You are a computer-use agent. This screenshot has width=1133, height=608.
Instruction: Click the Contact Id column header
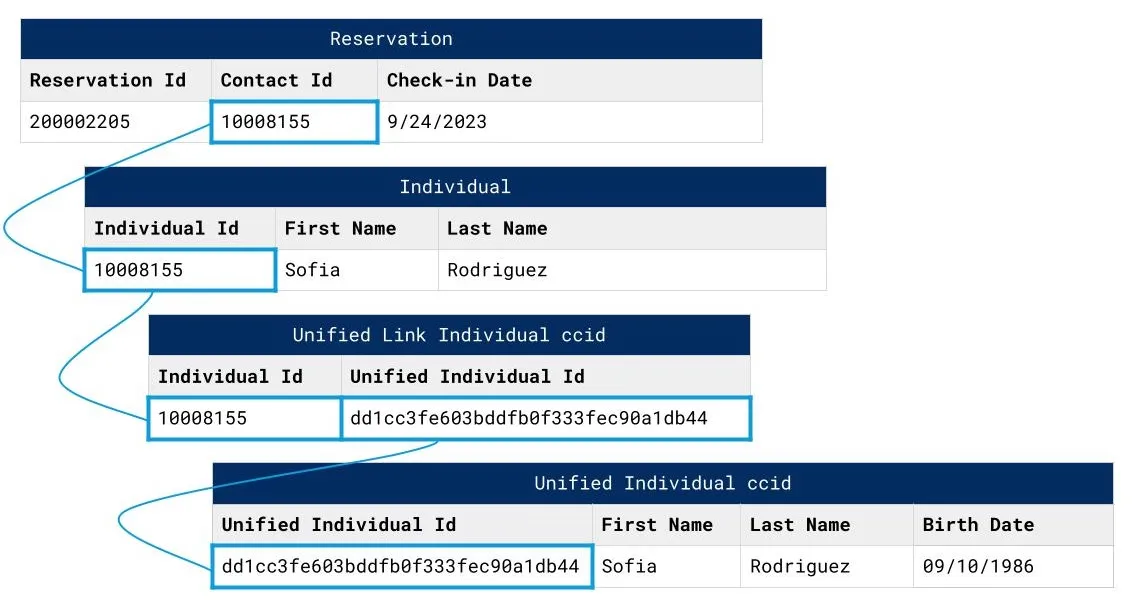[276, 81]
